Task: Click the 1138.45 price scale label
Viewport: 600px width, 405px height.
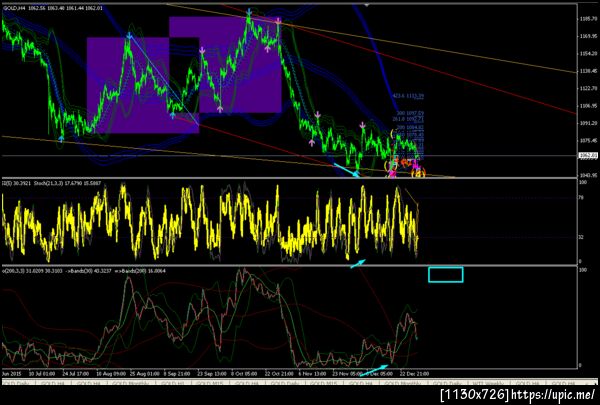Action: click(x=588, y=71)
